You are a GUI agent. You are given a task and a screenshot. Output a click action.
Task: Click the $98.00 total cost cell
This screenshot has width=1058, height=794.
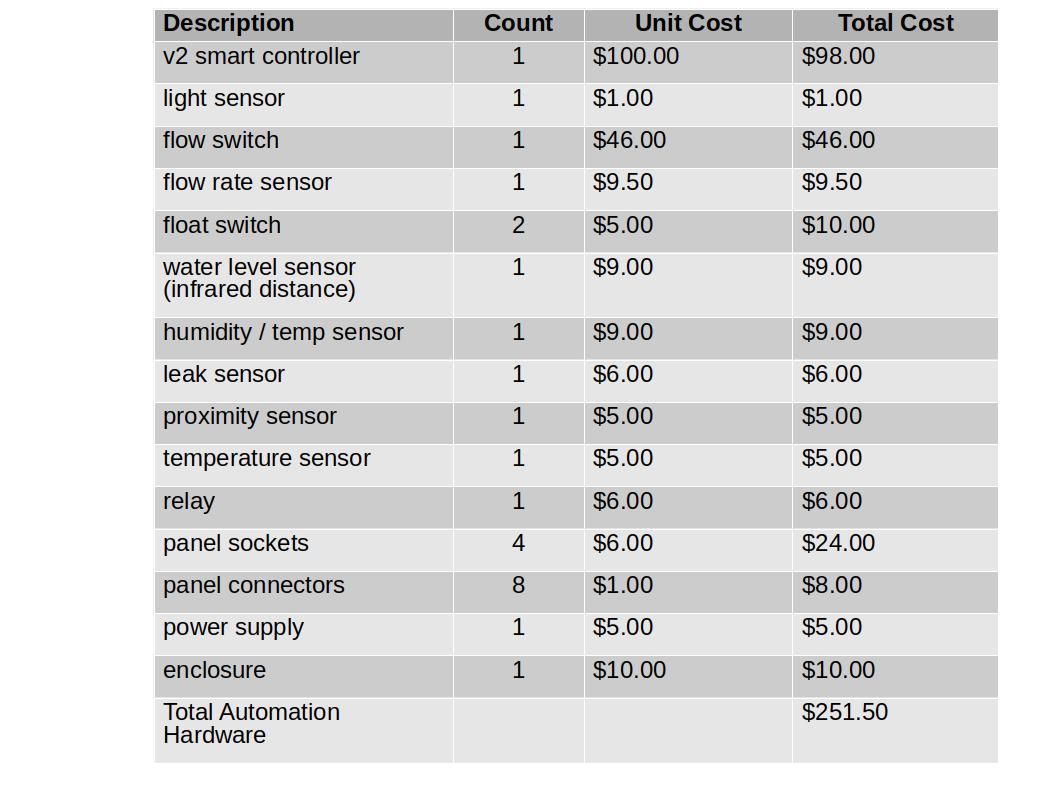[x=895, y=62]
